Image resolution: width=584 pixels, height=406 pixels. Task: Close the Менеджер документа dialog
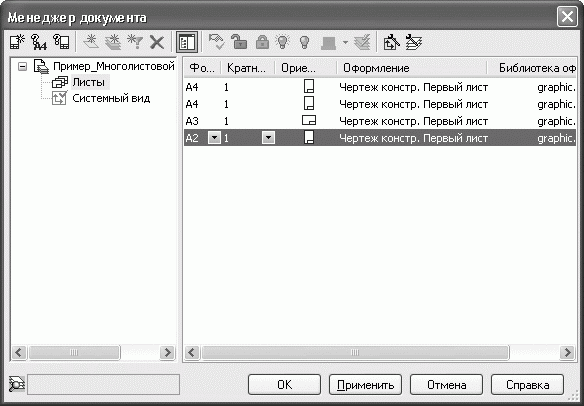567,17
